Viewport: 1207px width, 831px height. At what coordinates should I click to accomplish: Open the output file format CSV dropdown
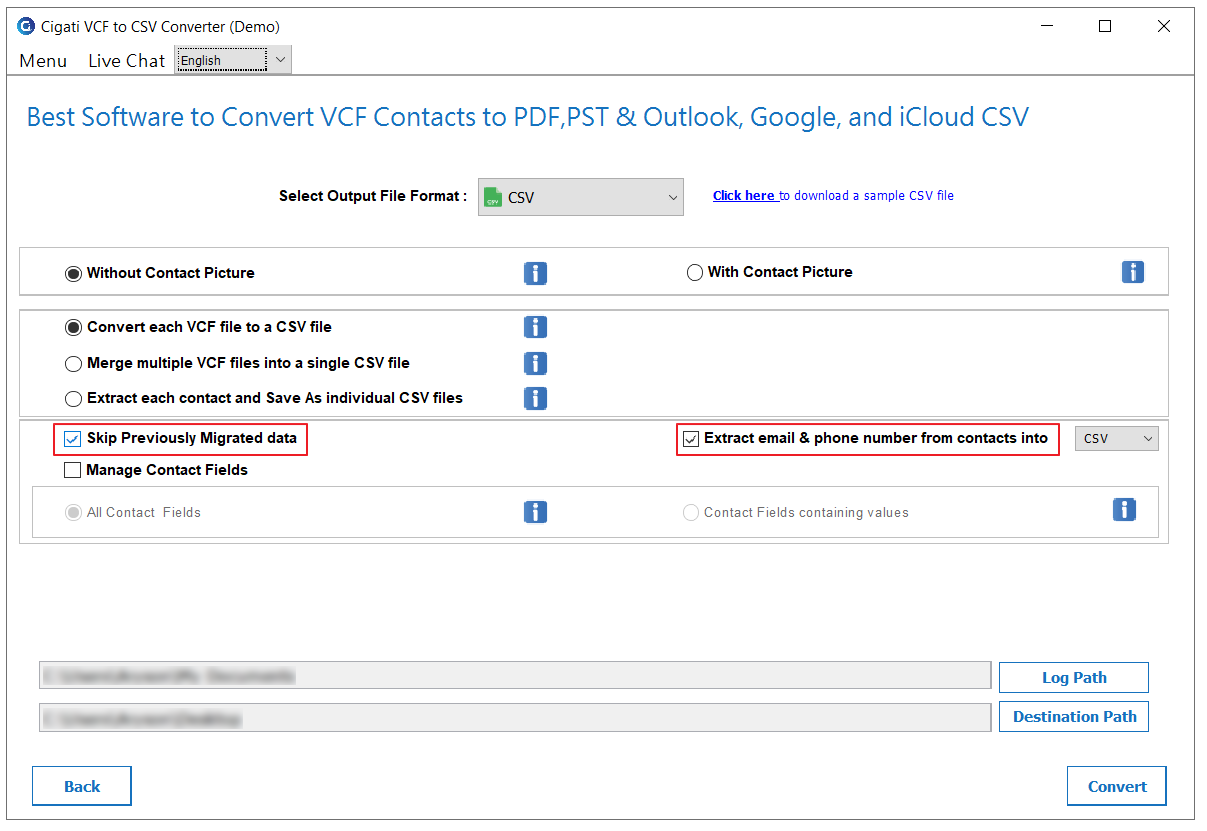point(581,197)
